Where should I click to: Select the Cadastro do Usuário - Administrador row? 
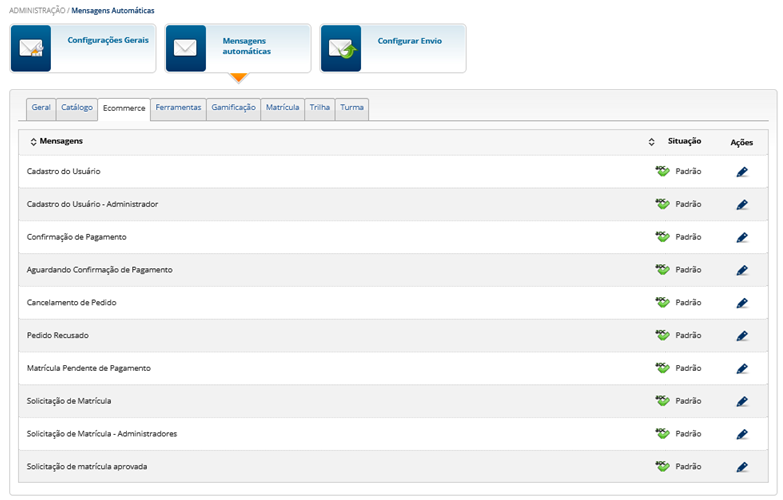point(92,204)
